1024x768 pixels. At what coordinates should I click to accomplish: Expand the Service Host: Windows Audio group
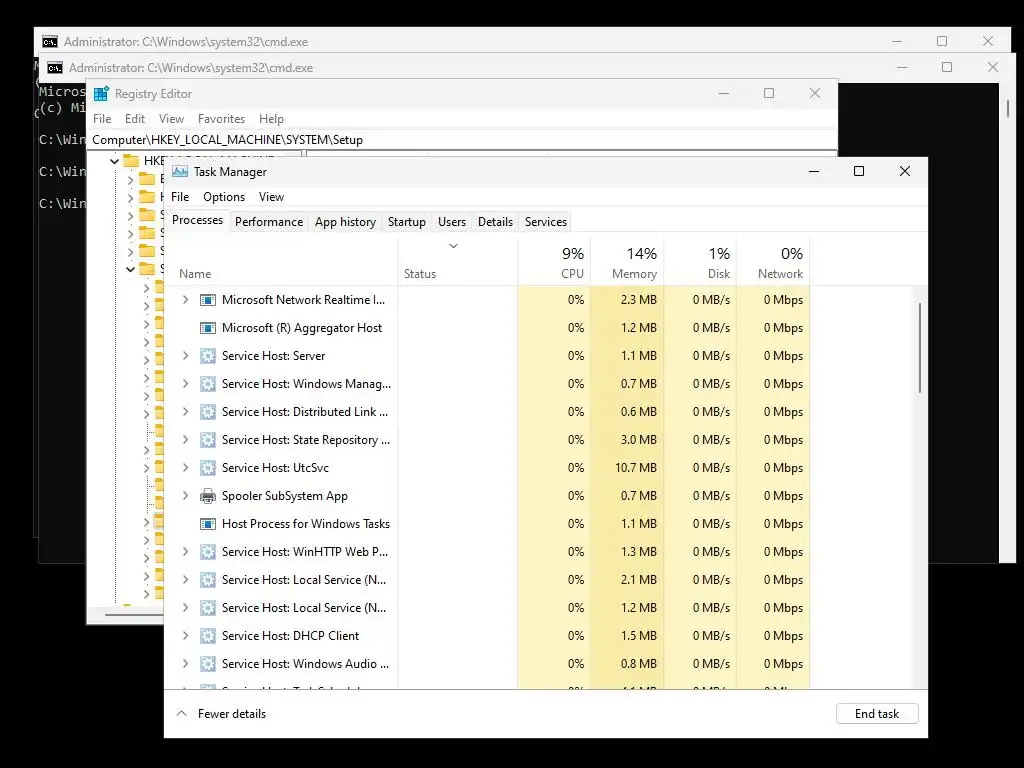[185, 664]
